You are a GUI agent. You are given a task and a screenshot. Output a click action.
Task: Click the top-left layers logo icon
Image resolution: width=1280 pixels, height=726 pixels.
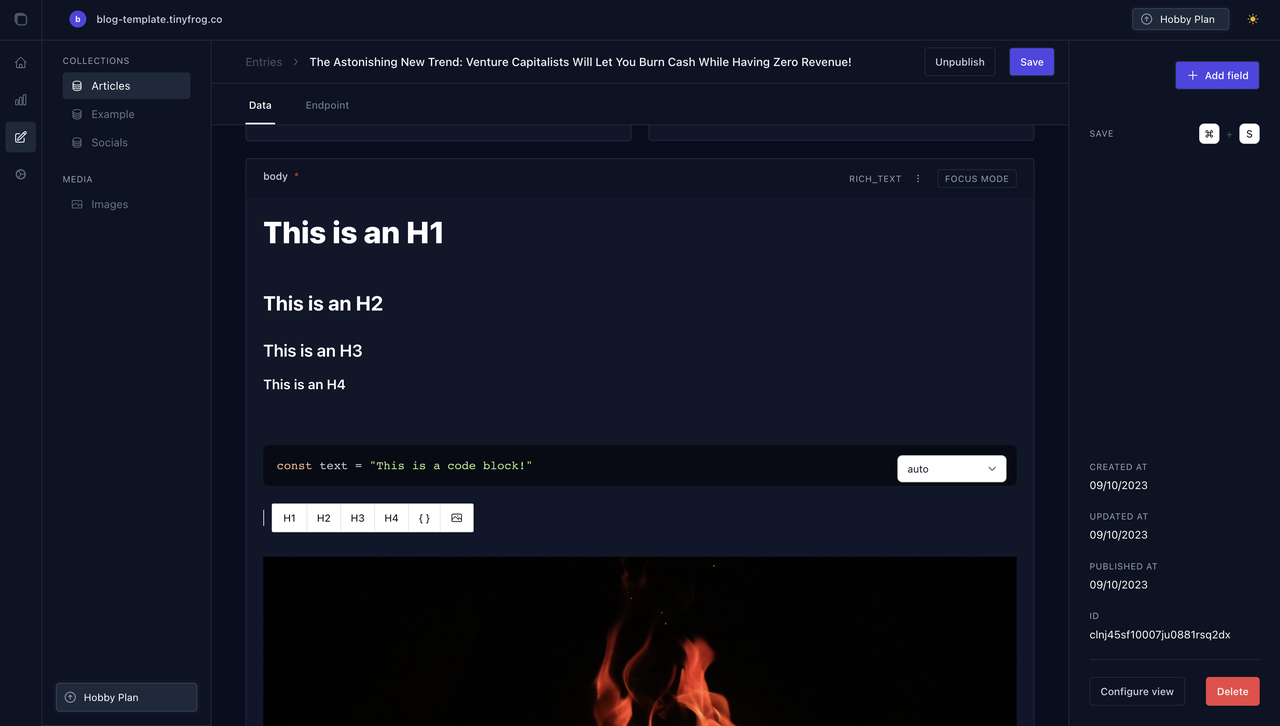tap(21, 19)
